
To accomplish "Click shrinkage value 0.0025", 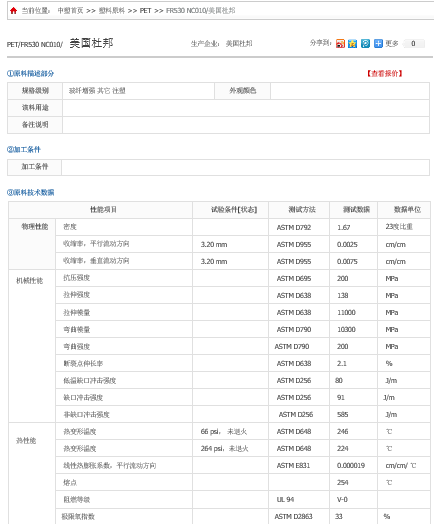I will (347, 245).
